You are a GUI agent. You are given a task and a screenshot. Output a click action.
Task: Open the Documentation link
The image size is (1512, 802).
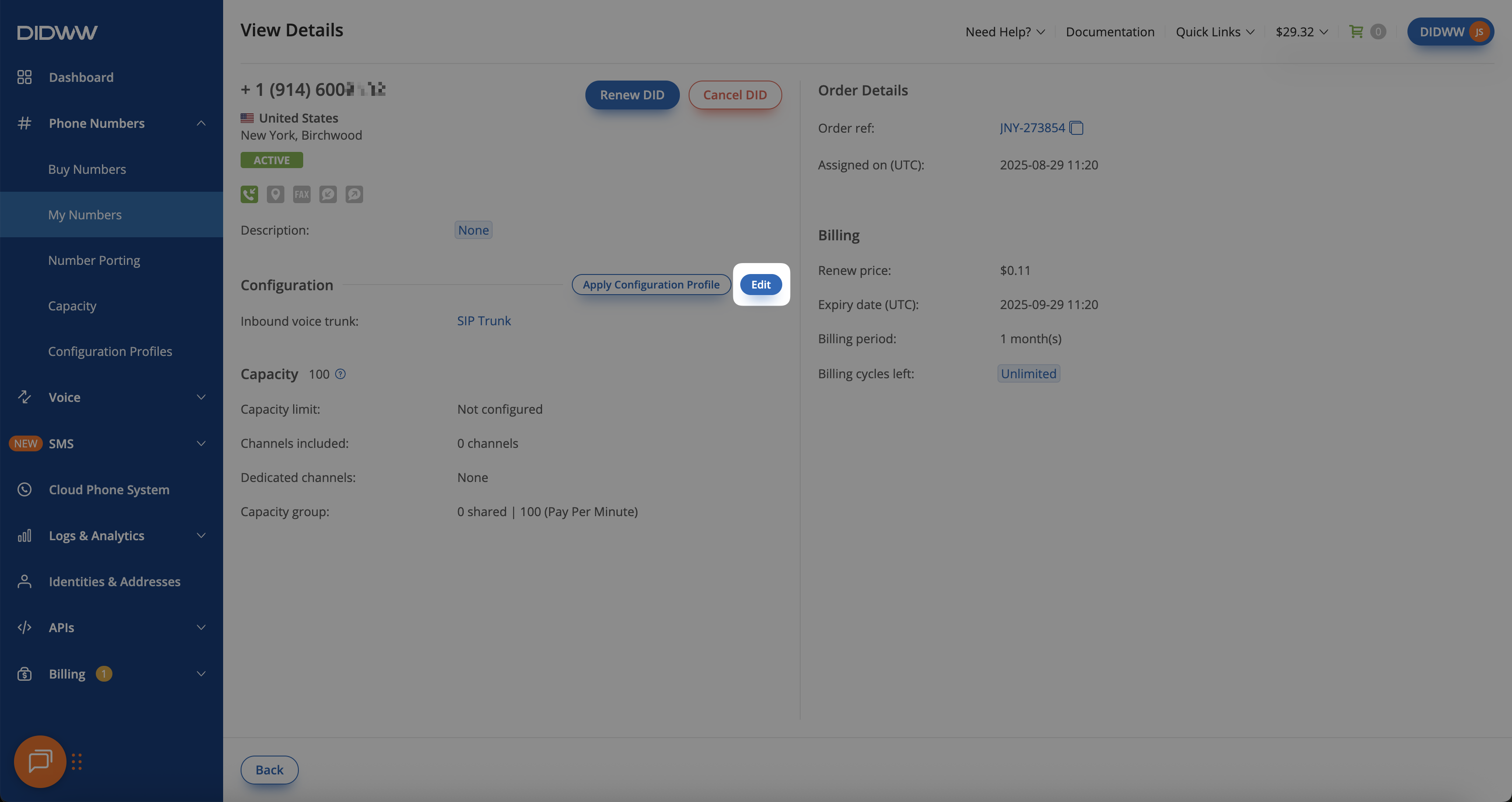(1110, 32)
